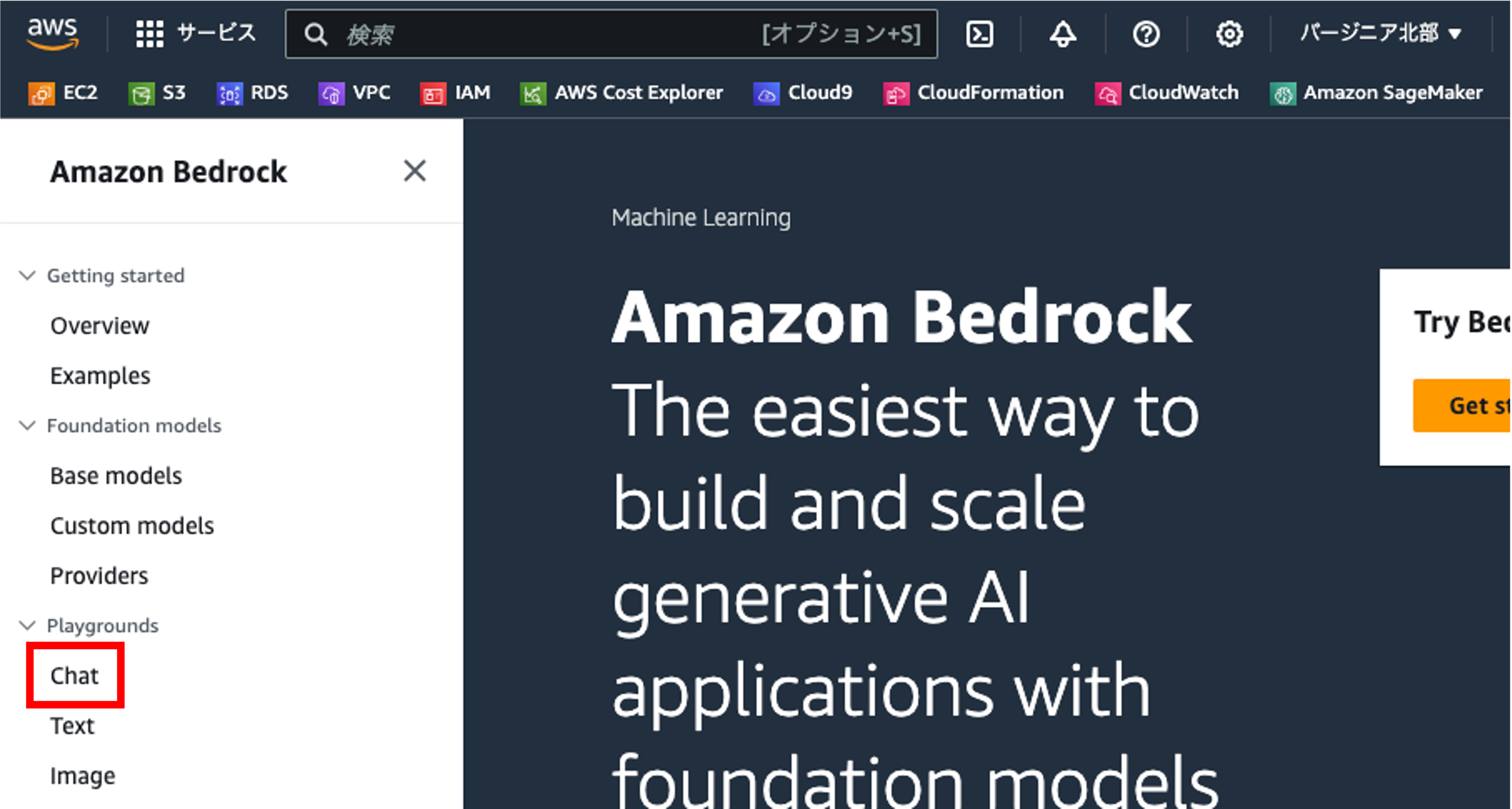Open the settings gear icon
The width and height of the screenshot is (1512, 809).
pos(1229,34)
